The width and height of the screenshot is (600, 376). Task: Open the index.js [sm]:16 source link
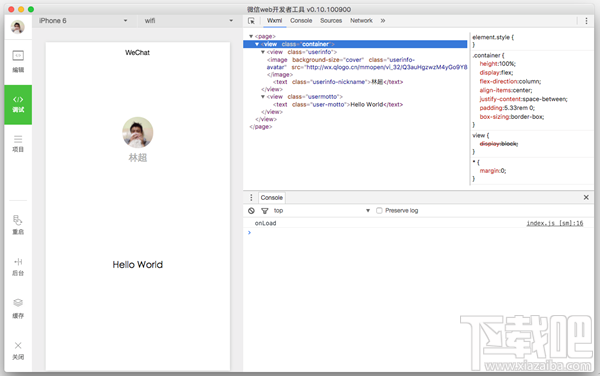tap(554, 223)
